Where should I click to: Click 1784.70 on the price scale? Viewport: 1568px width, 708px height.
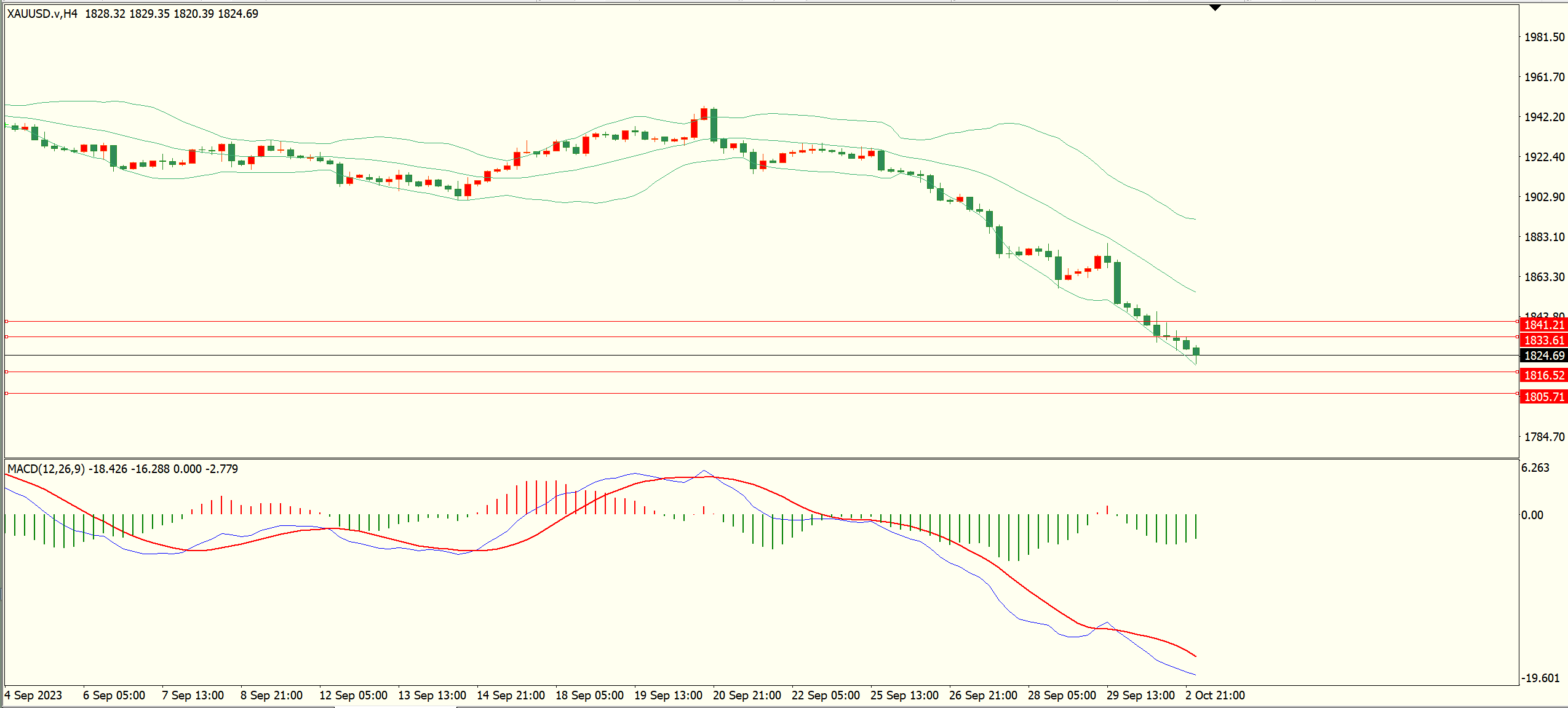click(1544, 437)
